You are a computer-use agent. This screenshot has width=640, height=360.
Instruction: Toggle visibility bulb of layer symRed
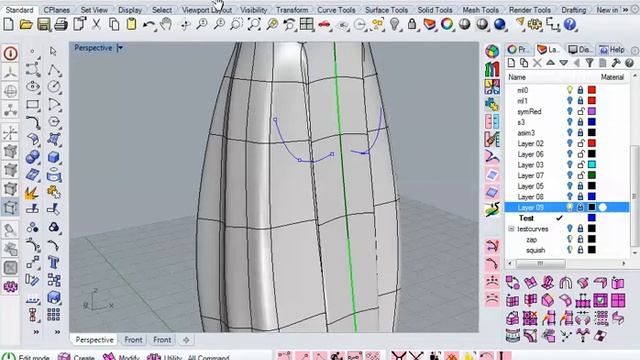[569, 111]
